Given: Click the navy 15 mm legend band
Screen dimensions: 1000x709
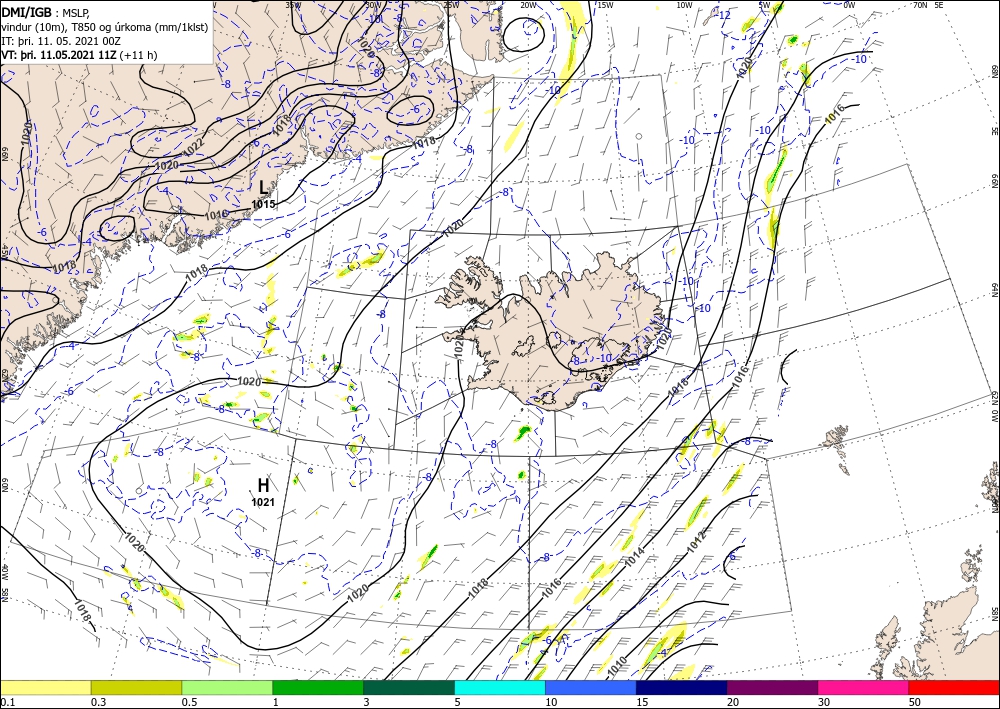Looking at the screenshot, I should coord(682,687).
